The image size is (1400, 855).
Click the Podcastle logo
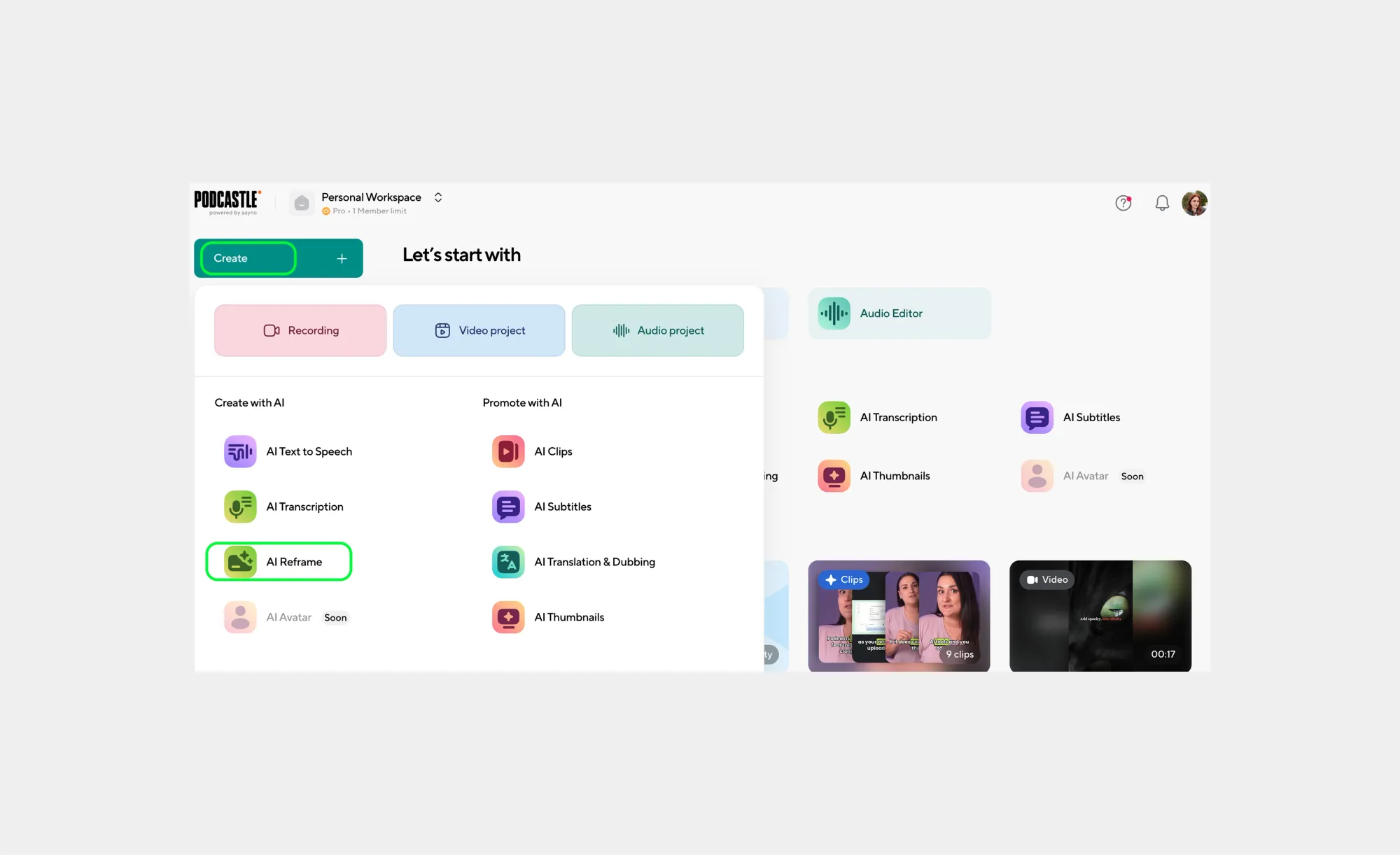coord(227,202)
